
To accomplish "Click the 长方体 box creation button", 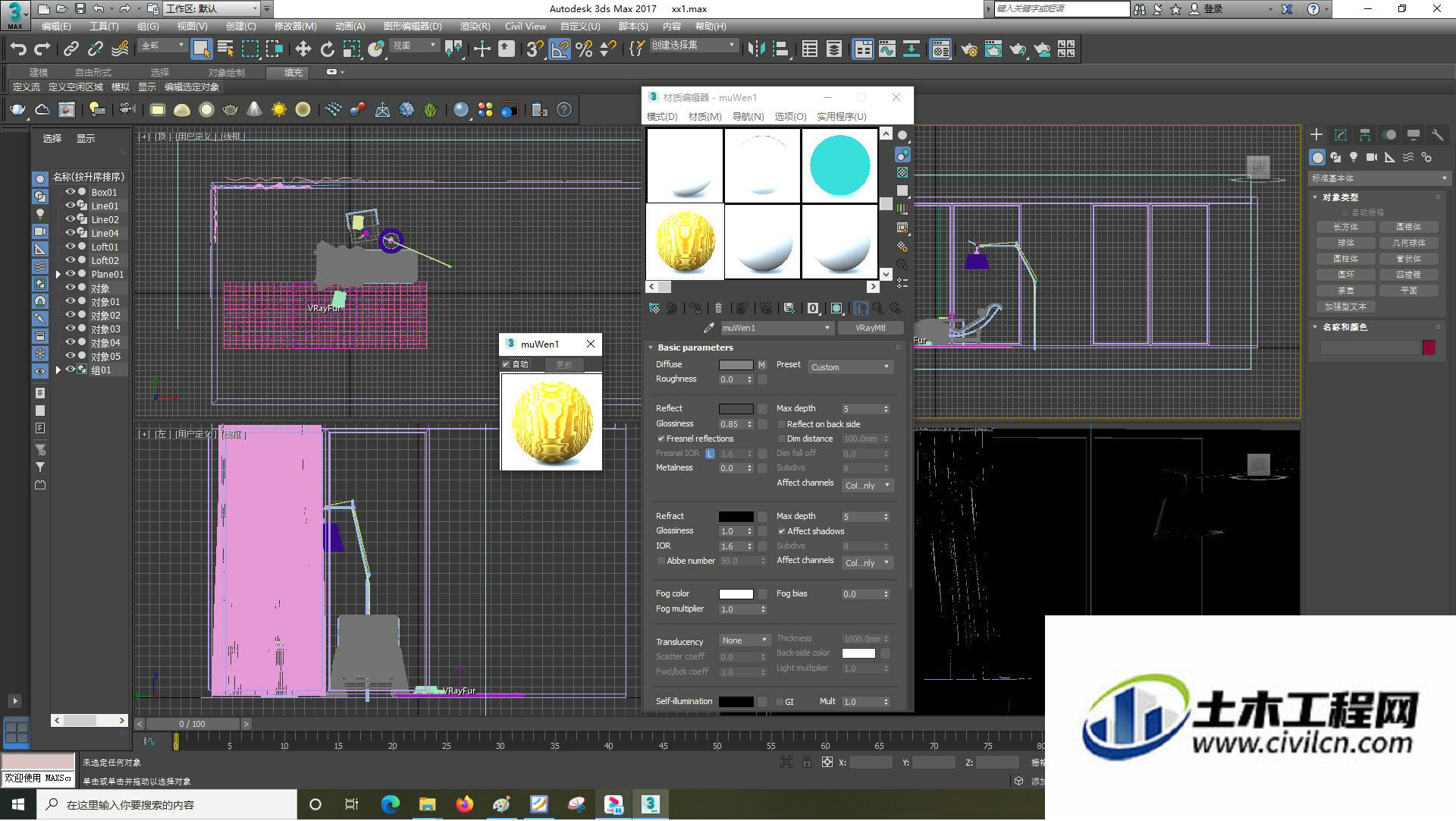I will [1346, 227].
